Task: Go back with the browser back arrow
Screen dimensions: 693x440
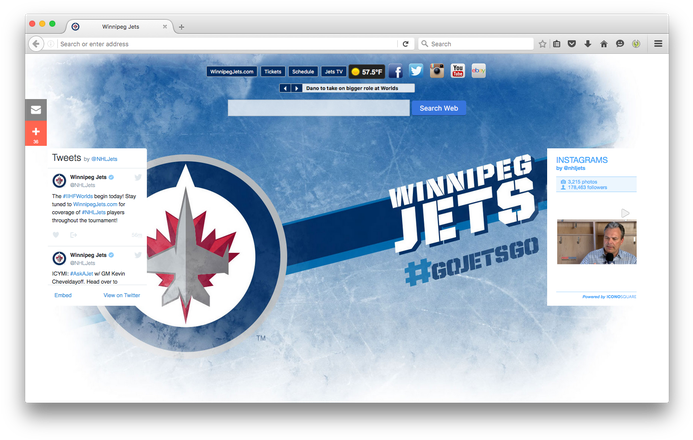Action: coord(36,44)
